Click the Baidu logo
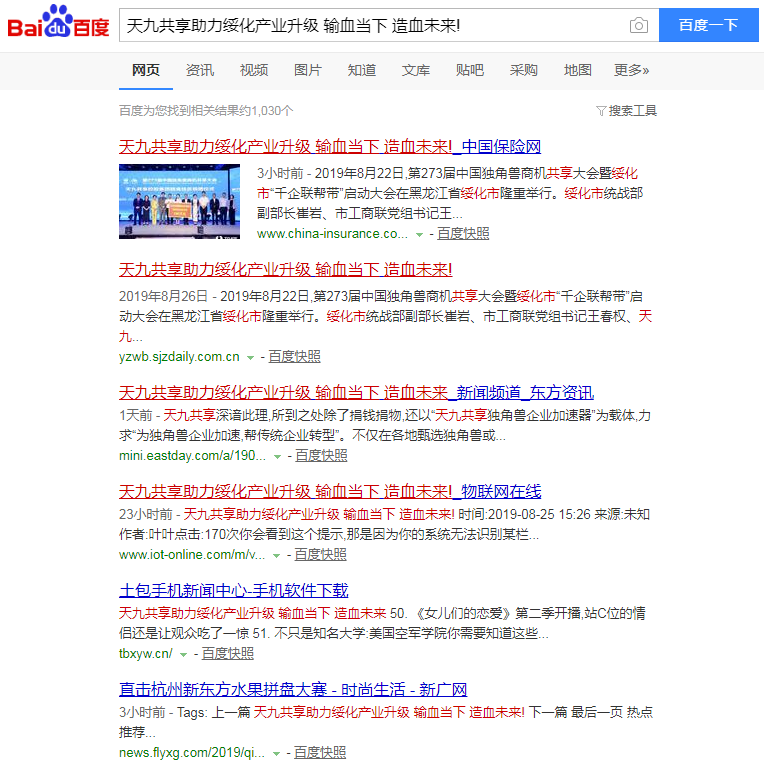The width and height of the screenshot is (764, 767). [x=58, y=22]
